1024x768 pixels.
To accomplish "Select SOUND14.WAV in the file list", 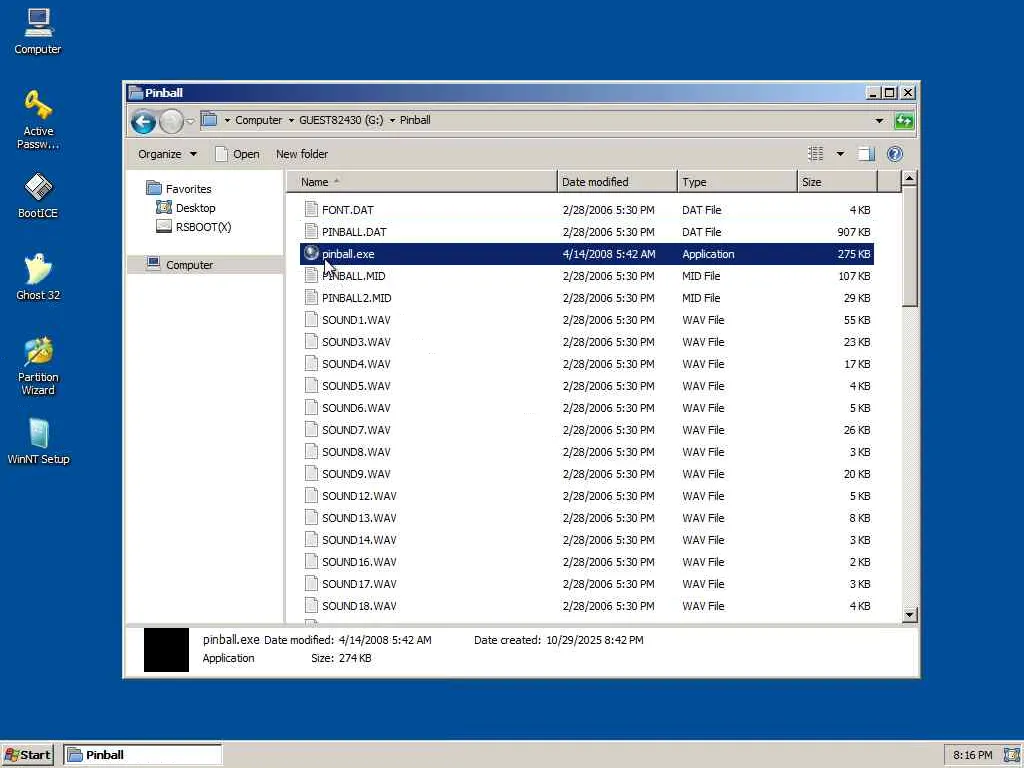I will (x=359, y=540).
